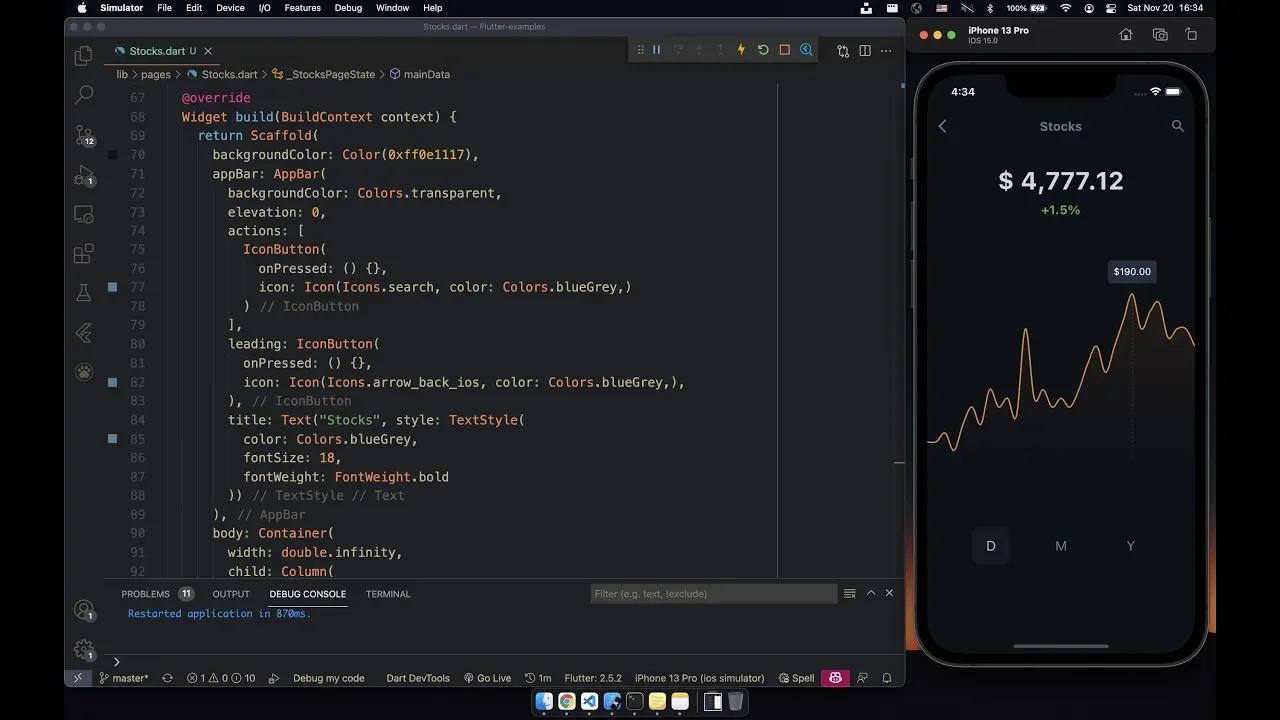Image resolution: width=1280 pixels, height=720 pixels.
Task: Click the iPhone 13 Pro device selector
Action: (700, 677)
